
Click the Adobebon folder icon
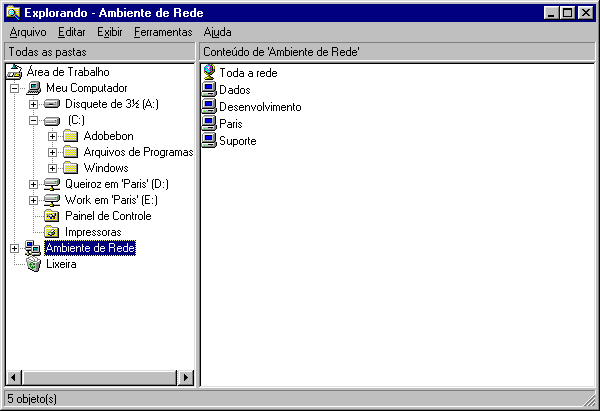pos(71,136)
